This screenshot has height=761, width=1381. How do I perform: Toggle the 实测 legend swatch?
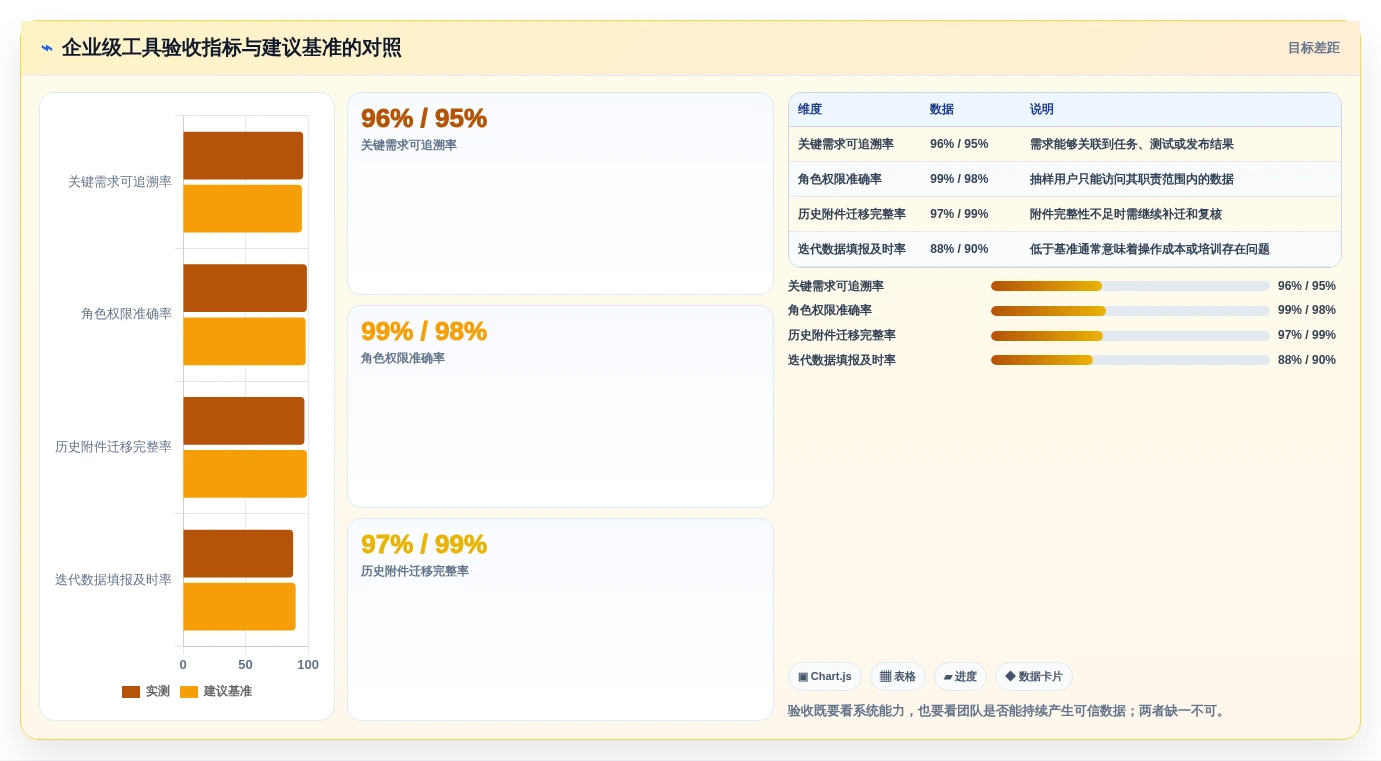[131, 692]
